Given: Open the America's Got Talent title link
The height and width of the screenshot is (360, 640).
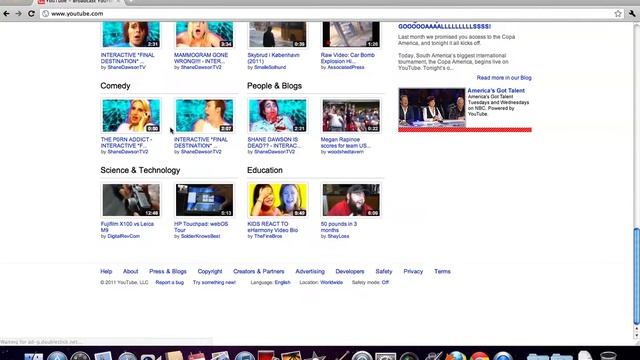Looking at the screenshot, I should 496,91.
